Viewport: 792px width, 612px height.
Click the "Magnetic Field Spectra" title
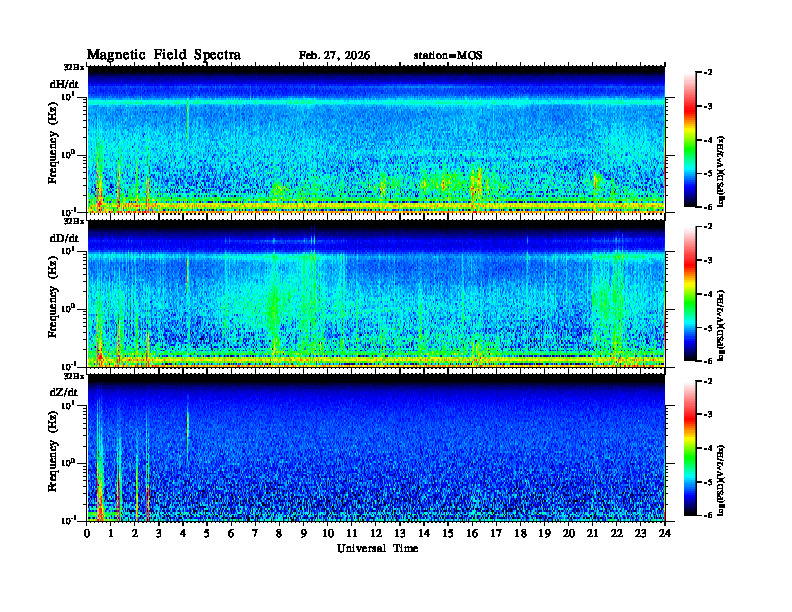click(164, 55)
